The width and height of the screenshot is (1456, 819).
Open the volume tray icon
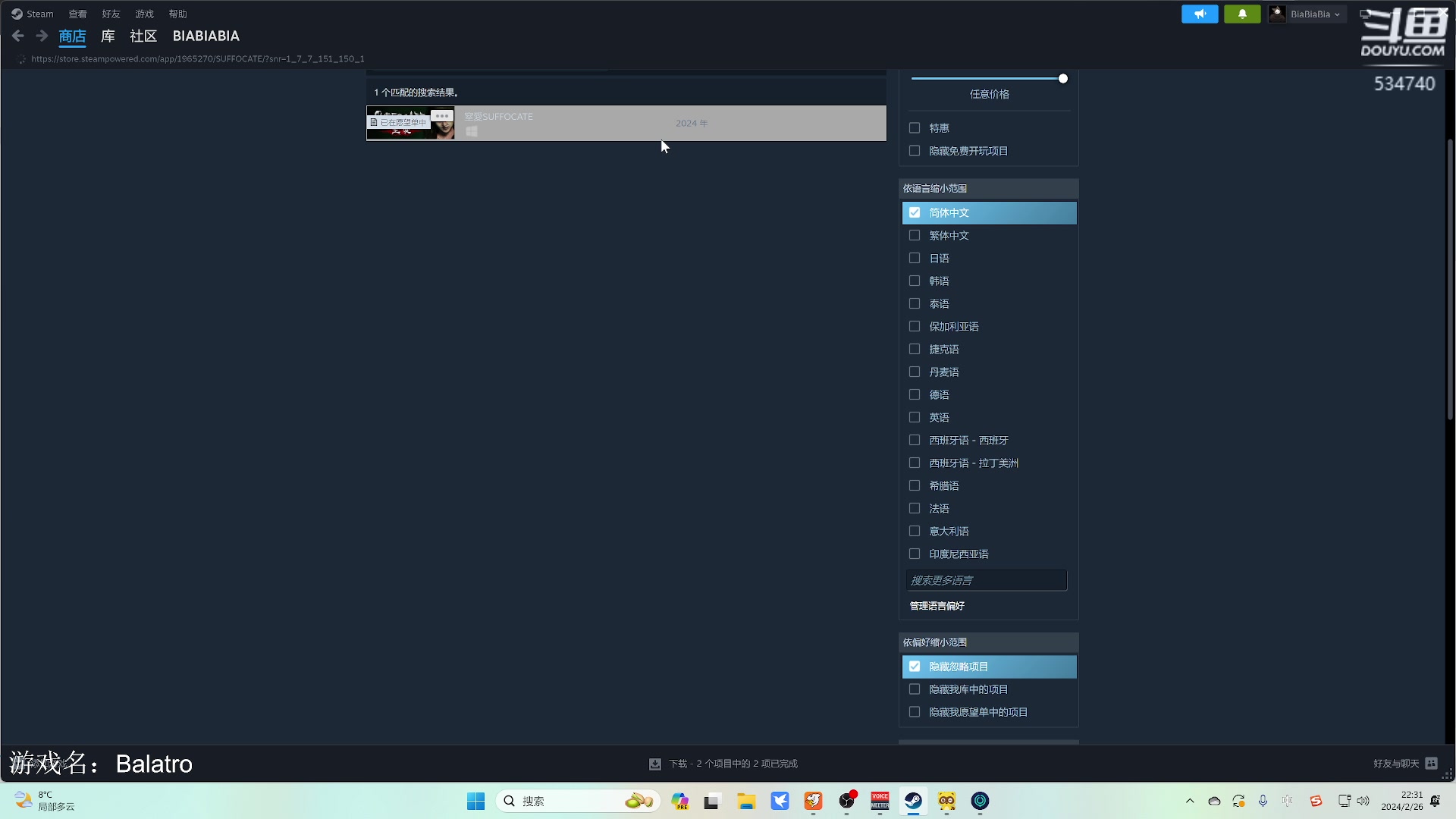tap(1363, 801)
